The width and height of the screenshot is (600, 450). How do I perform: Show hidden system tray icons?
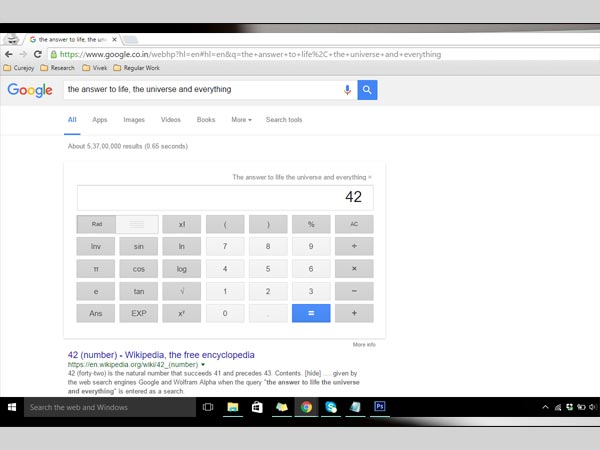pyautogui.click(x=546, y=408)
